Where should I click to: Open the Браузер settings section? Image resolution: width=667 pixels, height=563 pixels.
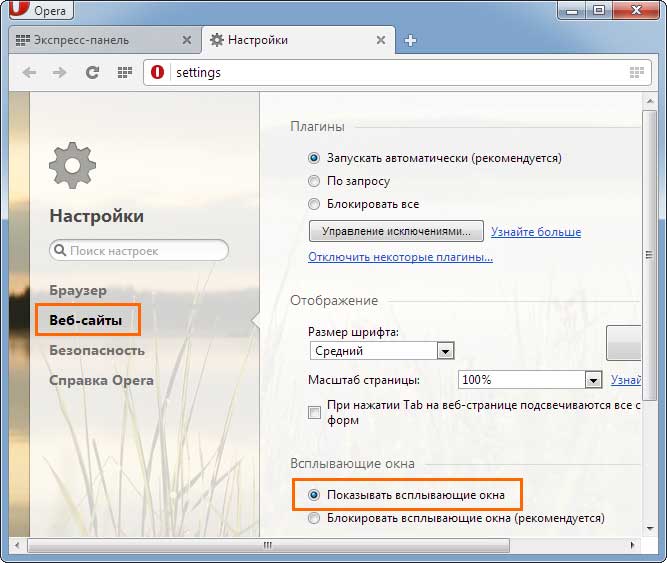78,290
